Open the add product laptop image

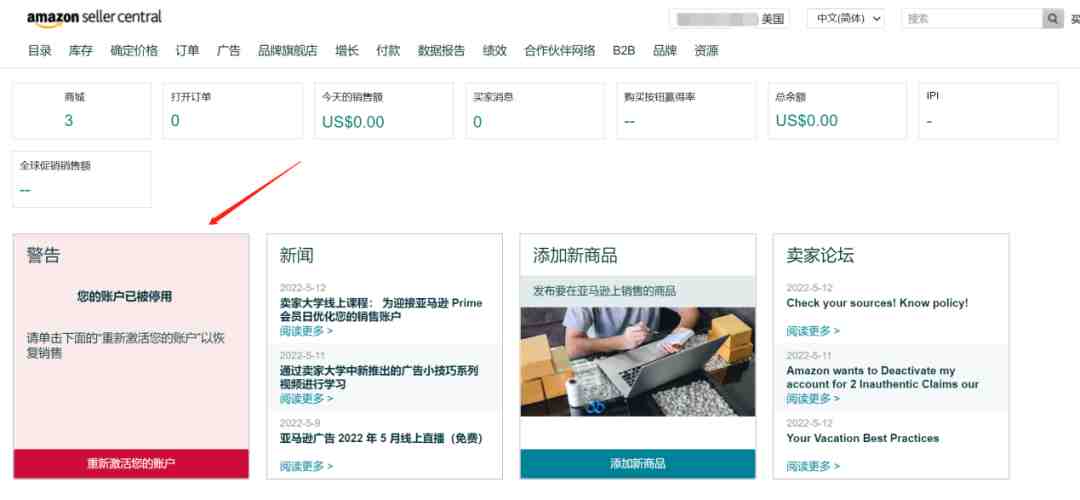(x=638, y=361)
